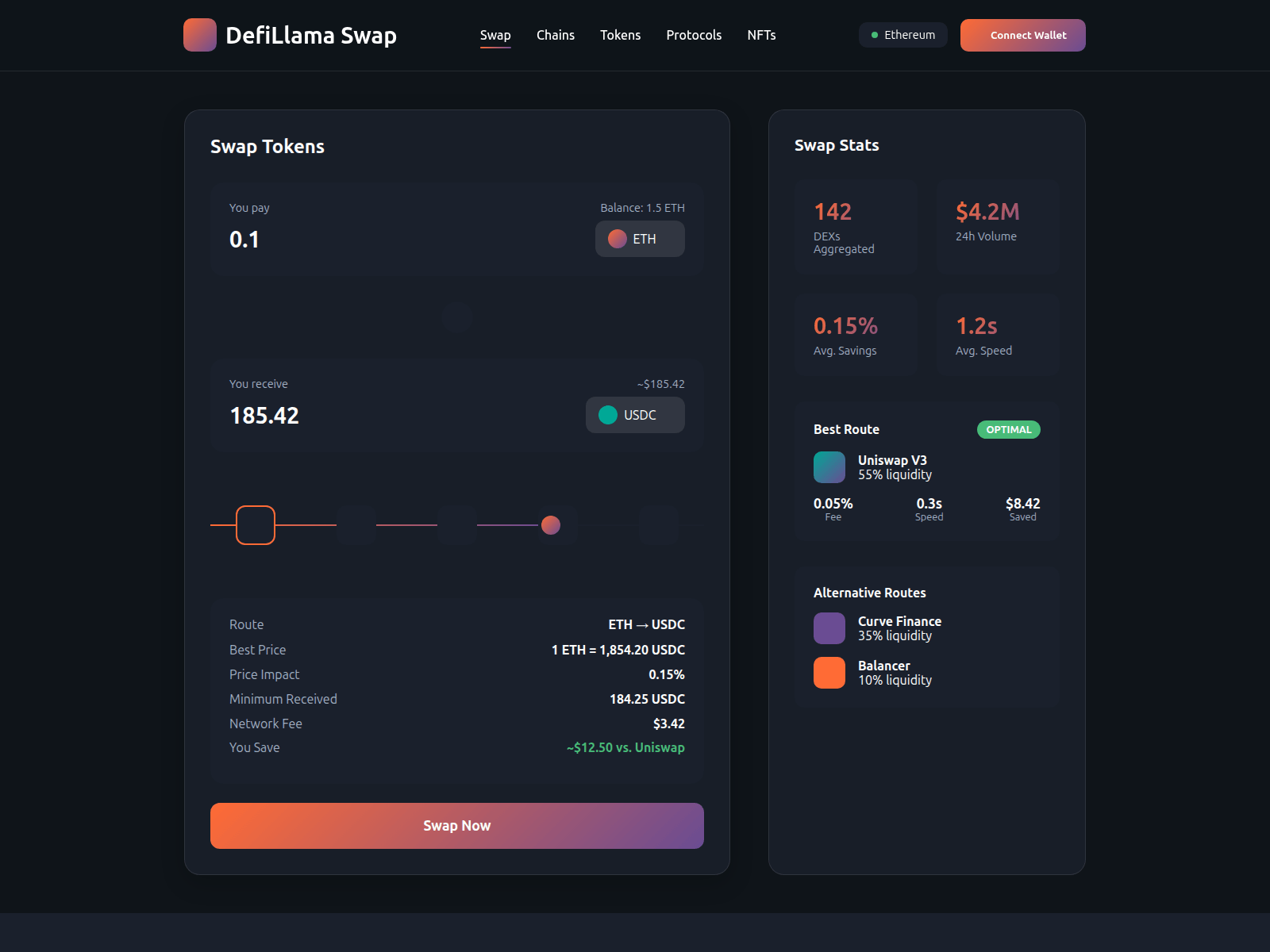
Task: Click the Curve Finance purple icon
Action: pos(829,628)
